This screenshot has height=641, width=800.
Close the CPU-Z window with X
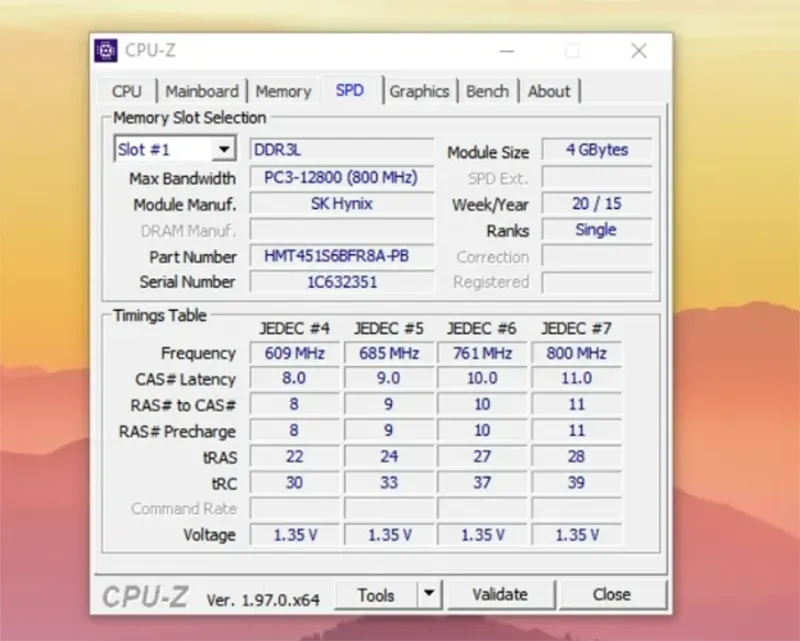[x=639, y=51]
